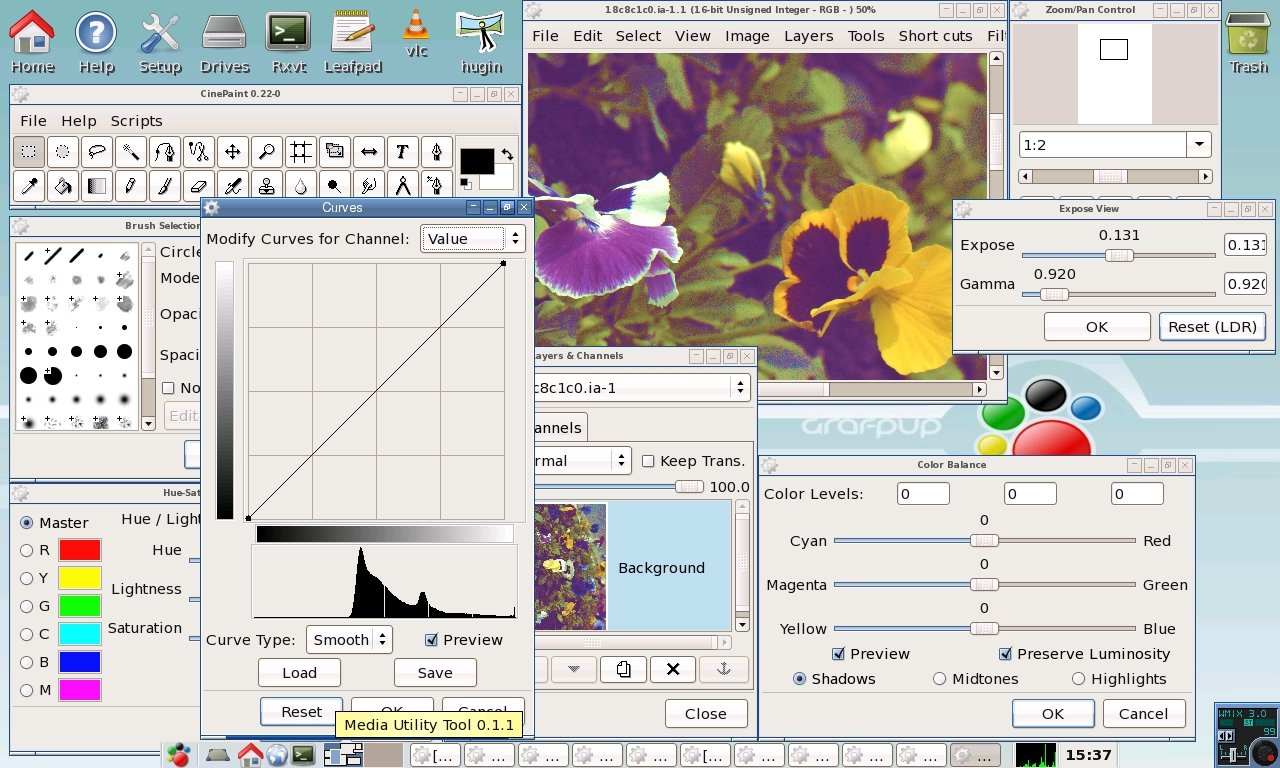Select the Crop tool in the toolbox
Image resolution: width=1280 pixels, height=768 pixels.
300,152
